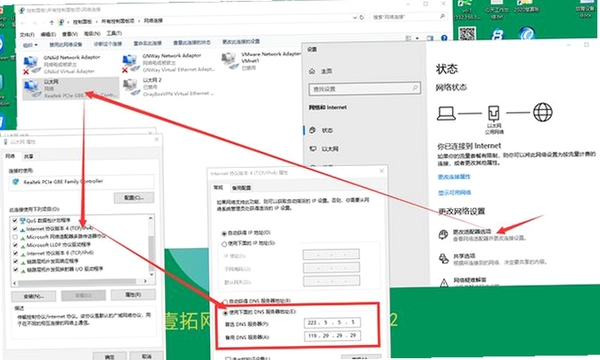Click the refresh icon beside the address bar
600x360 pixels.
tap(362, 17)
